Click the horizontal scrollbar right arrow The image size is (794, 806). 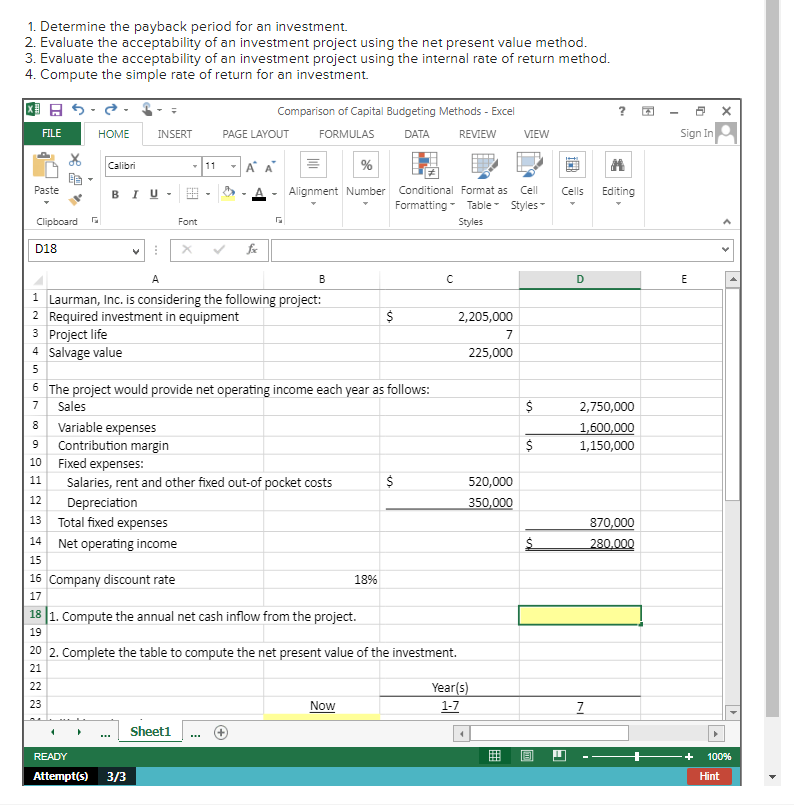point(715,734)
